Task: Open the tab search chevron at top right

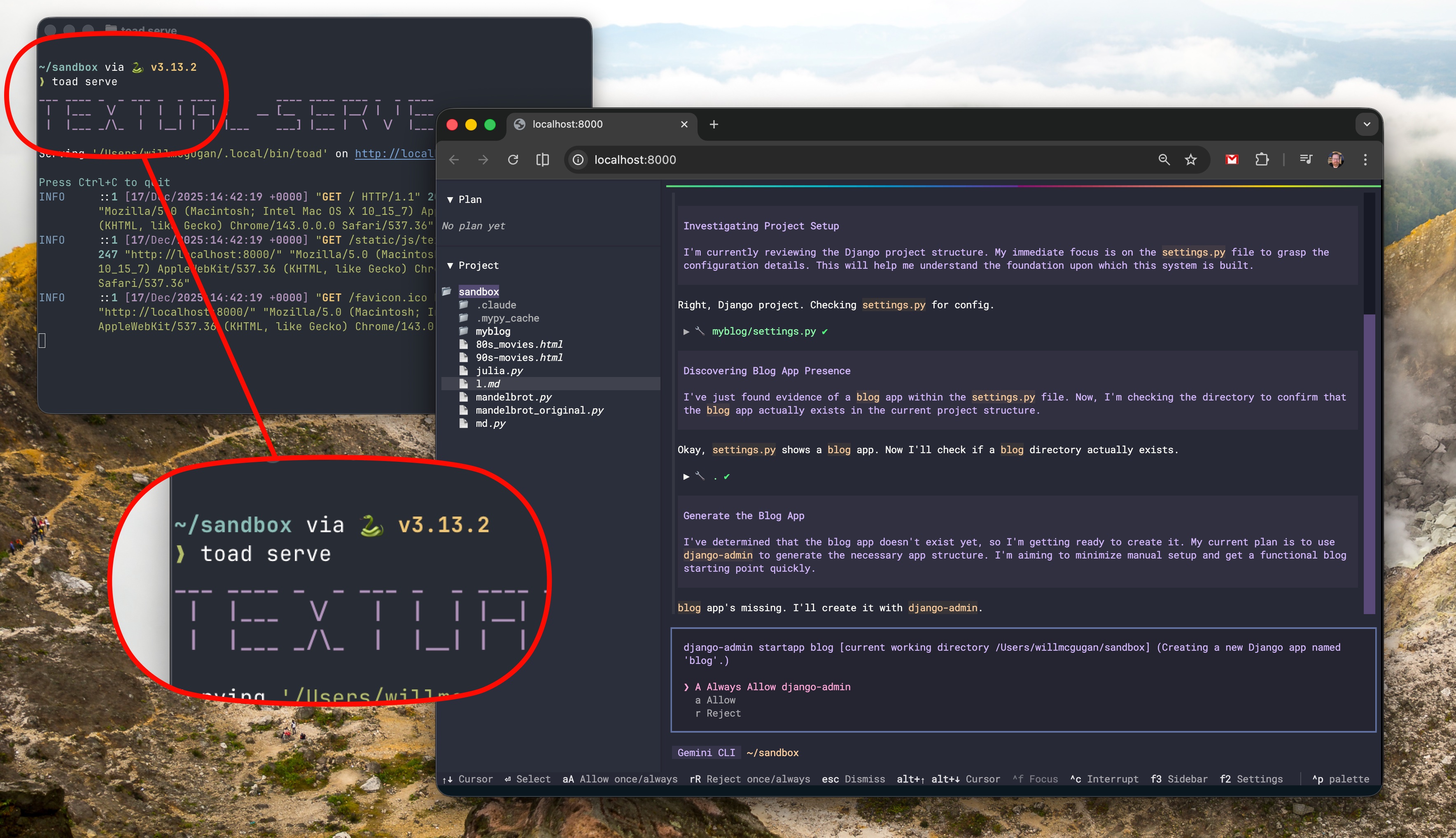Action: coord(1367,124)
